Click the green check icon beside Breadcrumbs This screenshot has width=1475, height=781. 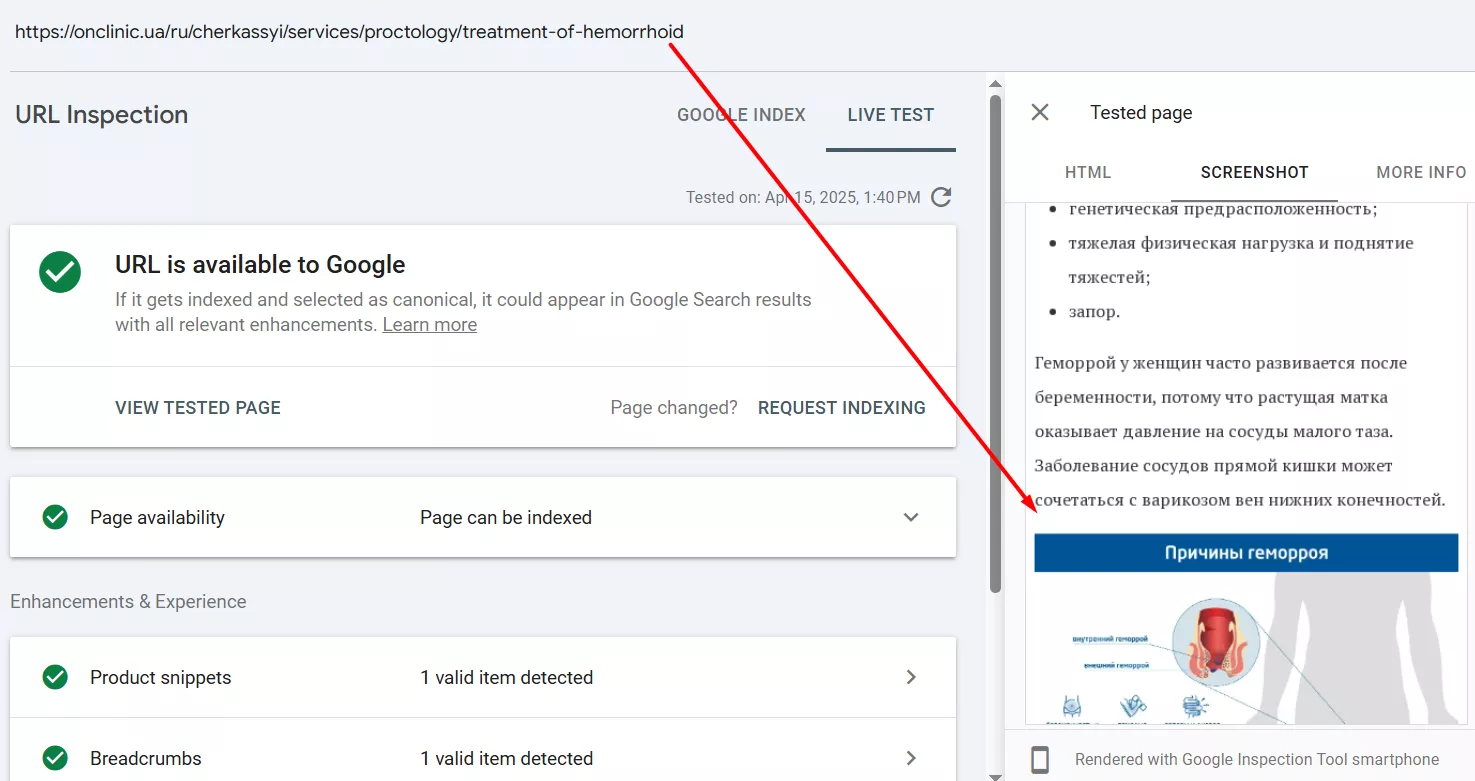[57, 758]
